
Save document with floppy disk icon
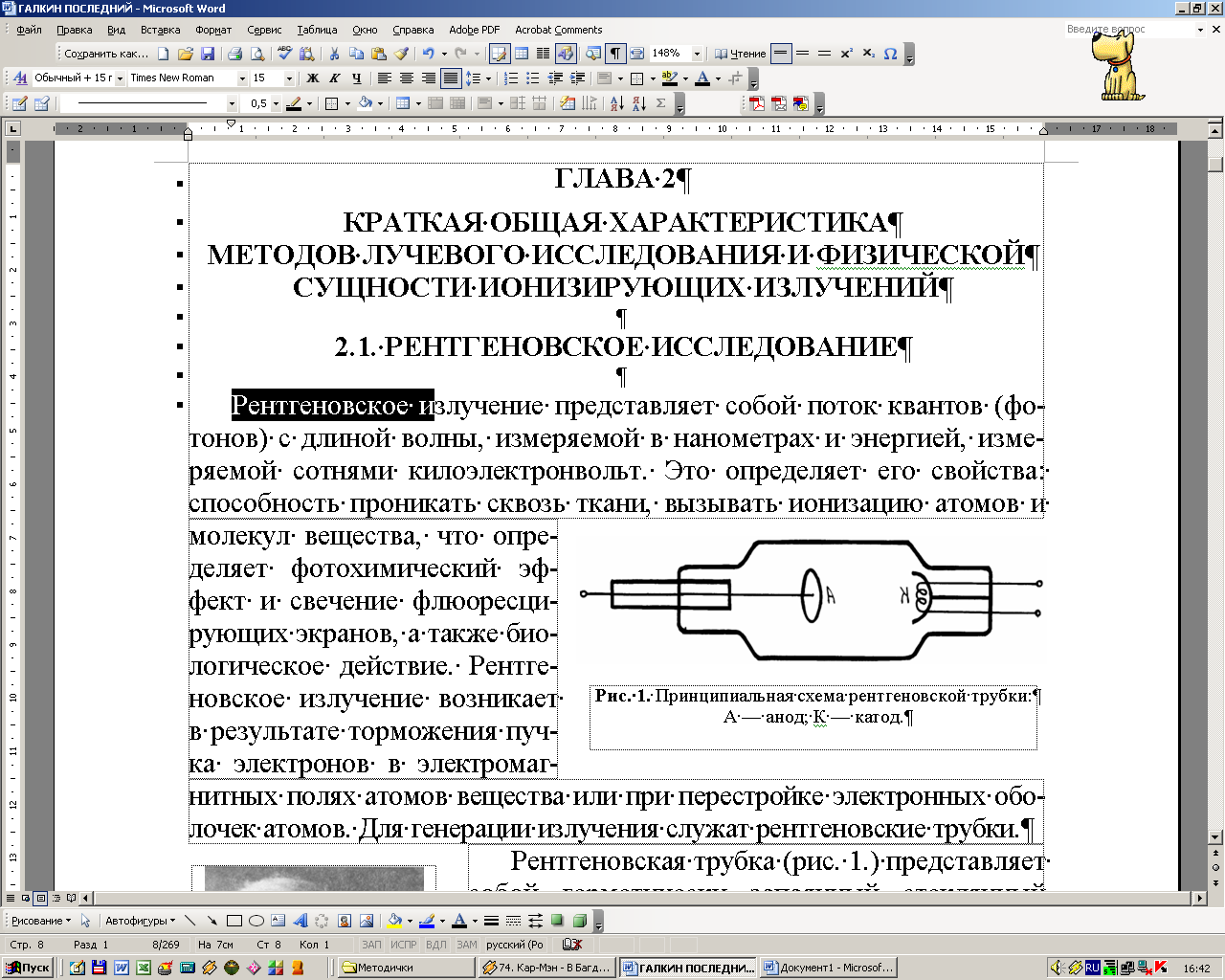(x=208, y=54)
